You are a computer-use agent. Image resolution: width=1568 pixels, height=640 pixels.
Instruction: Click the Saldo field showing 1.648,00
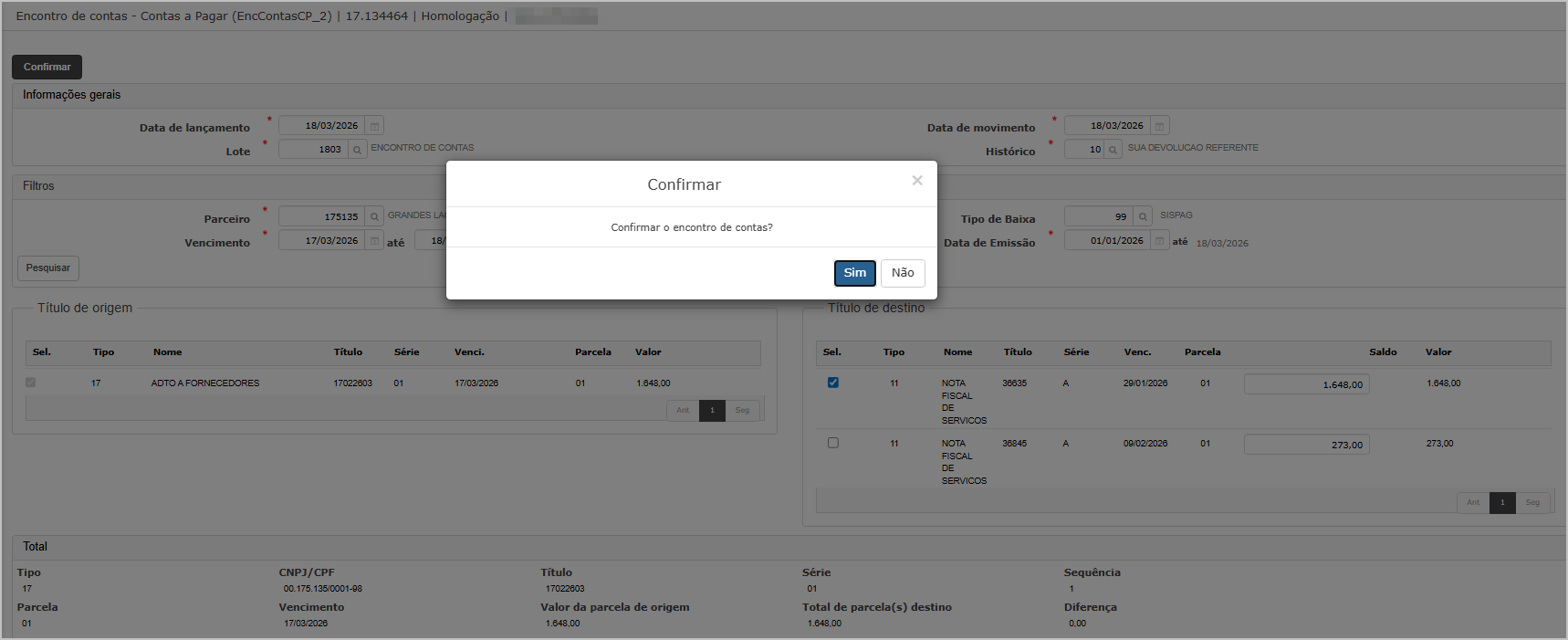pos(1305,384)
